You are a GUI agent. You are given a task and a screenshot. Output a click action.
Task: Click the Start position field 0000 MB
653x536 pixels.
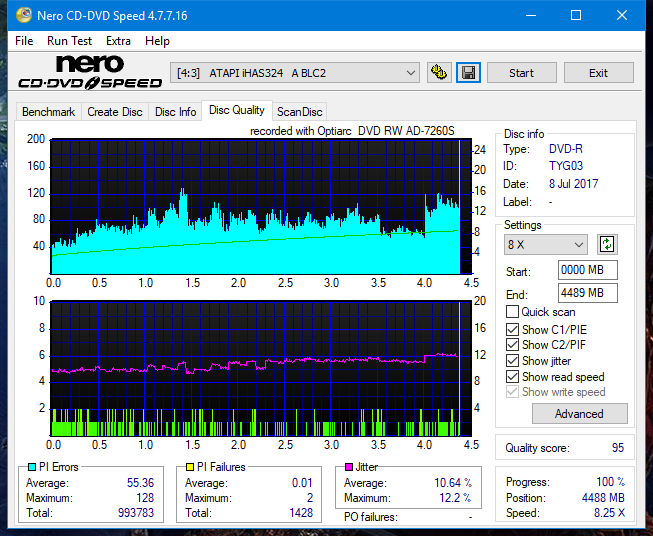point(587,270)
